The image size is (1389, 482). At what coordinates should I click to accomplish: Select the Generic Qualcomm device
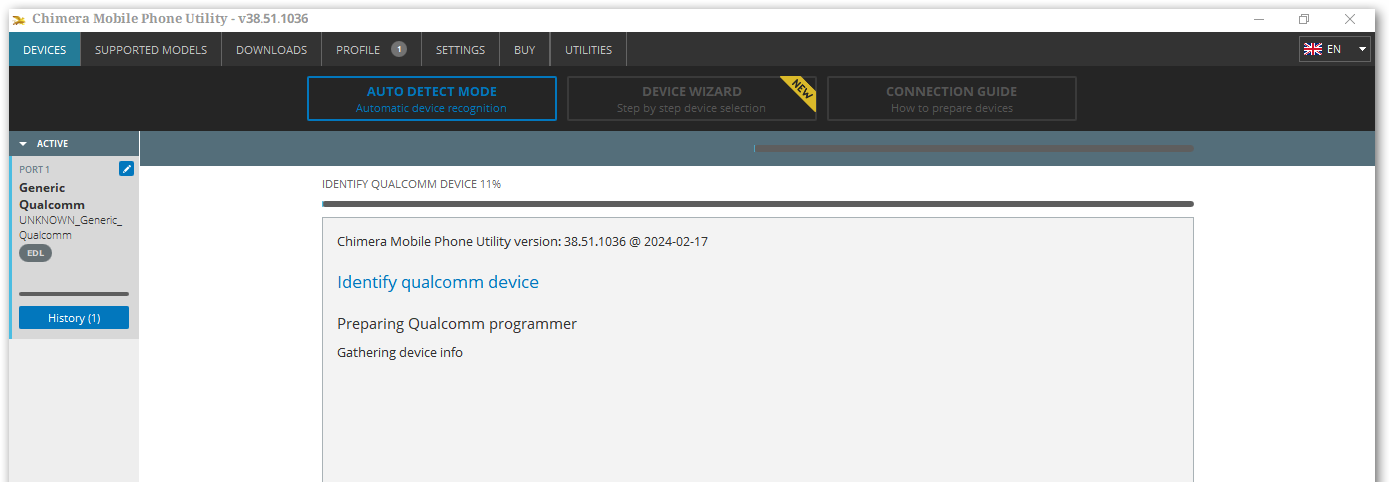74,247
